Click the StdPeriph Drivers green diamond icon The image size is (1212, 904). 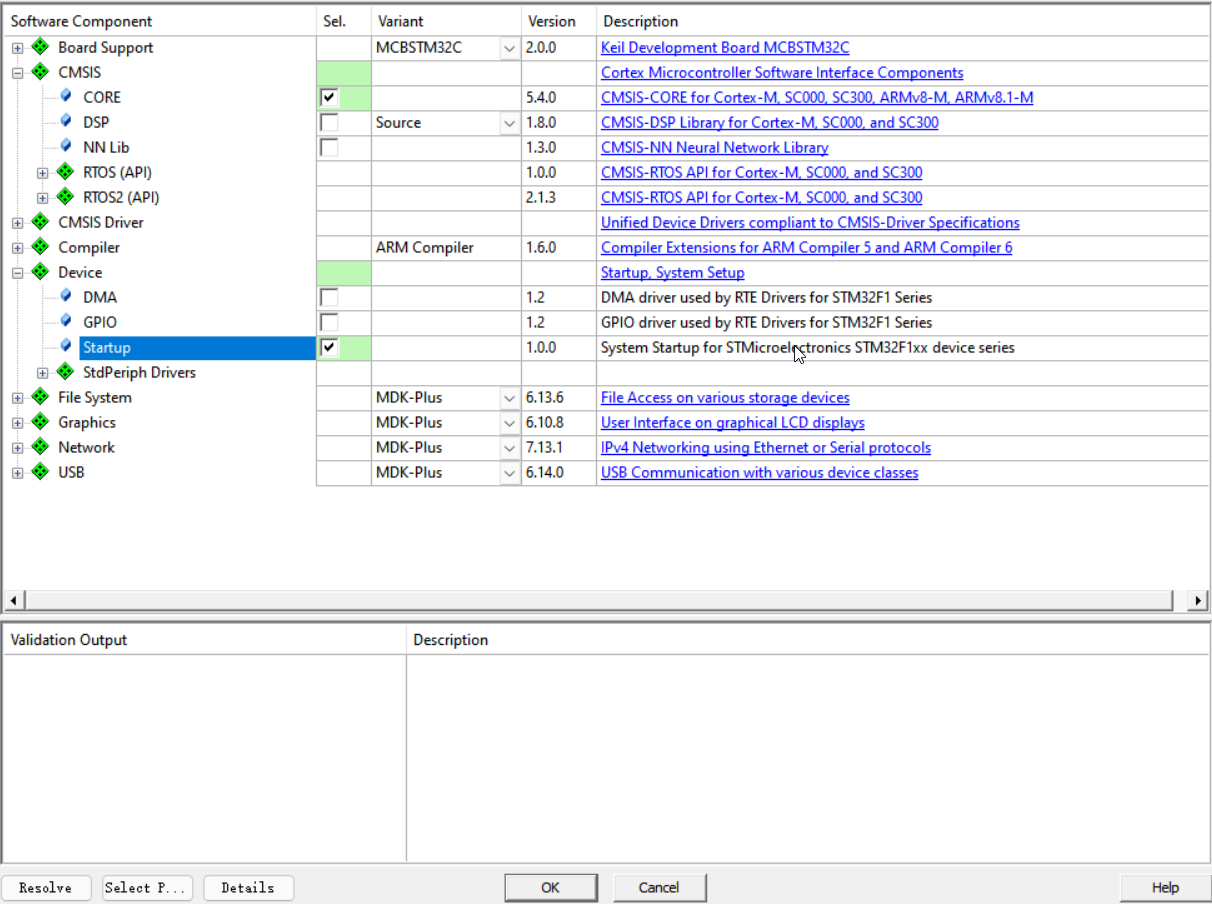click(66, 372)
